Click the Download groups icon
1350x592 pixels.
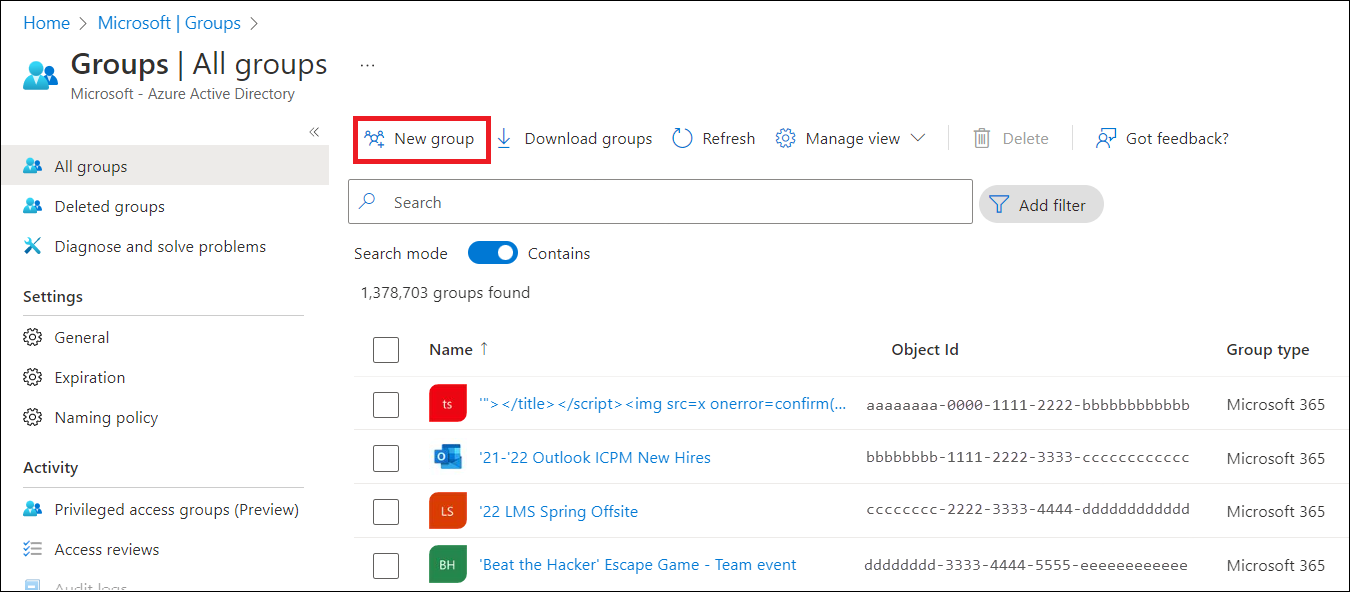coord(505,138)
